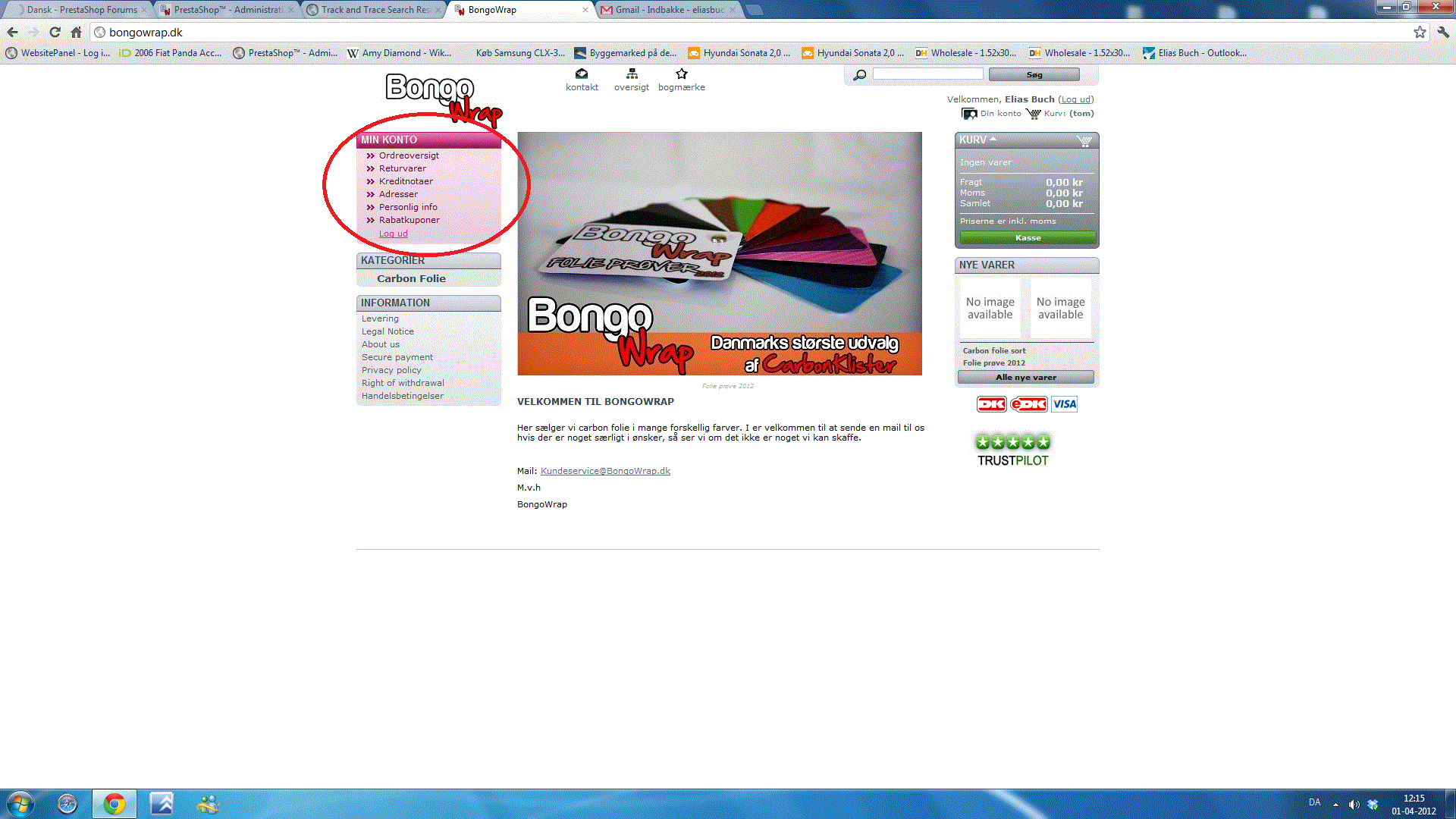Collapse the KURV cart block arrow
Screen dimensions: 1456x819
pyautogui.click(x=993, y=139)
